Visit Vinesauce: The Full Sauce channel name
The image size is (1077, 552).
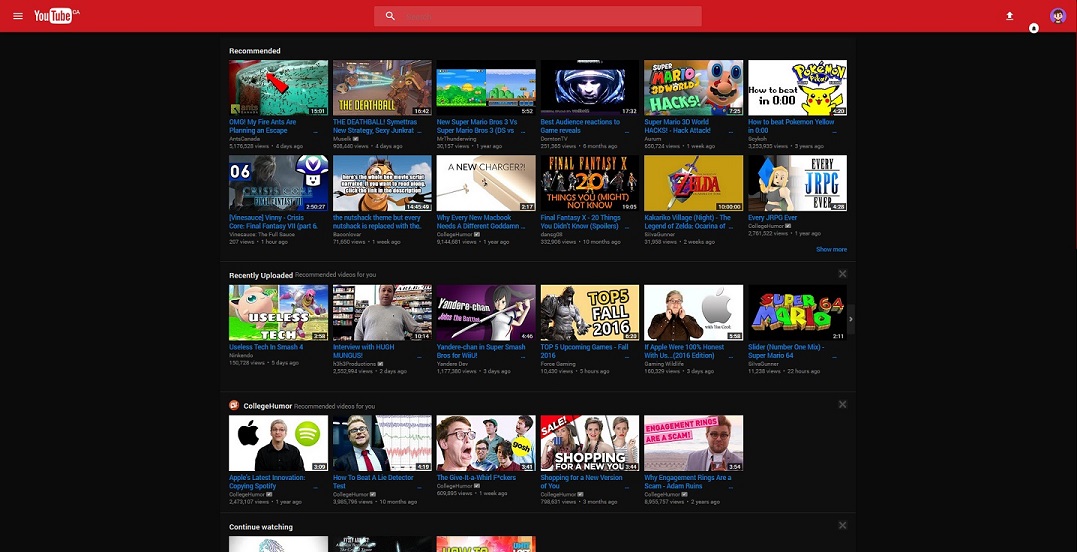click(x=262, y=234)
